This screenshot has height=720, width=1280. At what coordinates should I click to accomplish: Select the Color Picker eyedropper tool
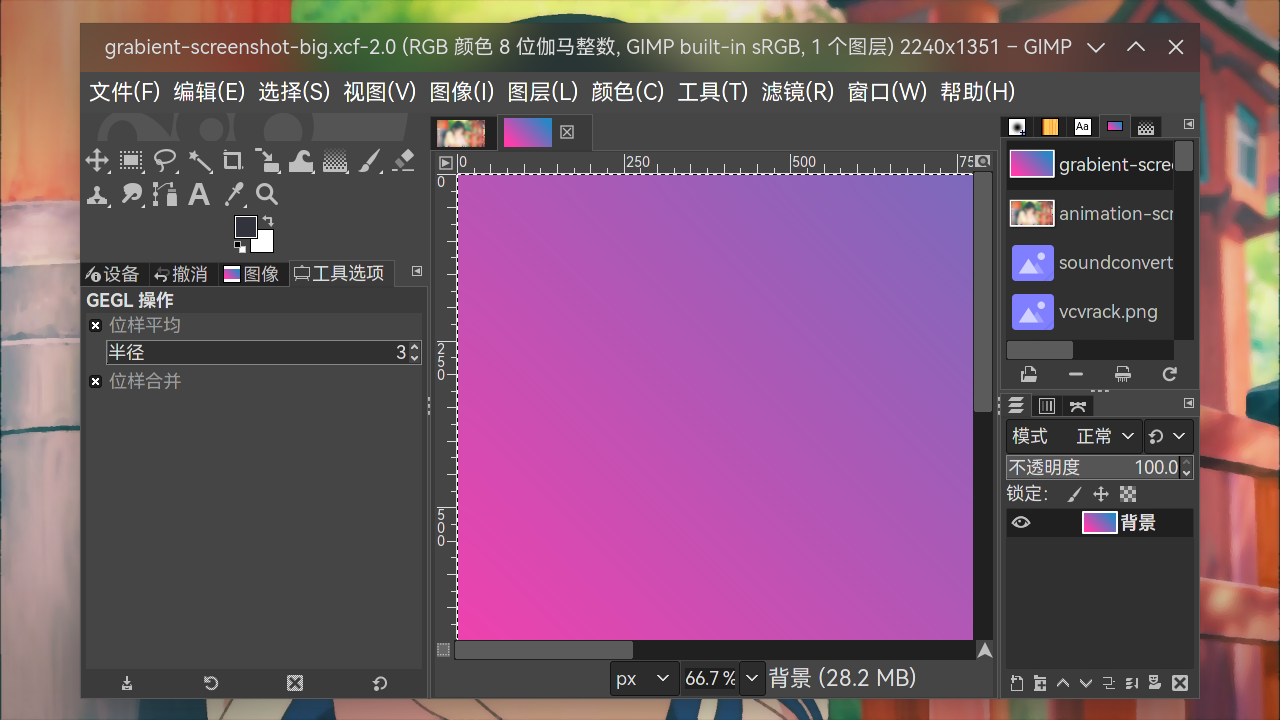coord(233,195)
